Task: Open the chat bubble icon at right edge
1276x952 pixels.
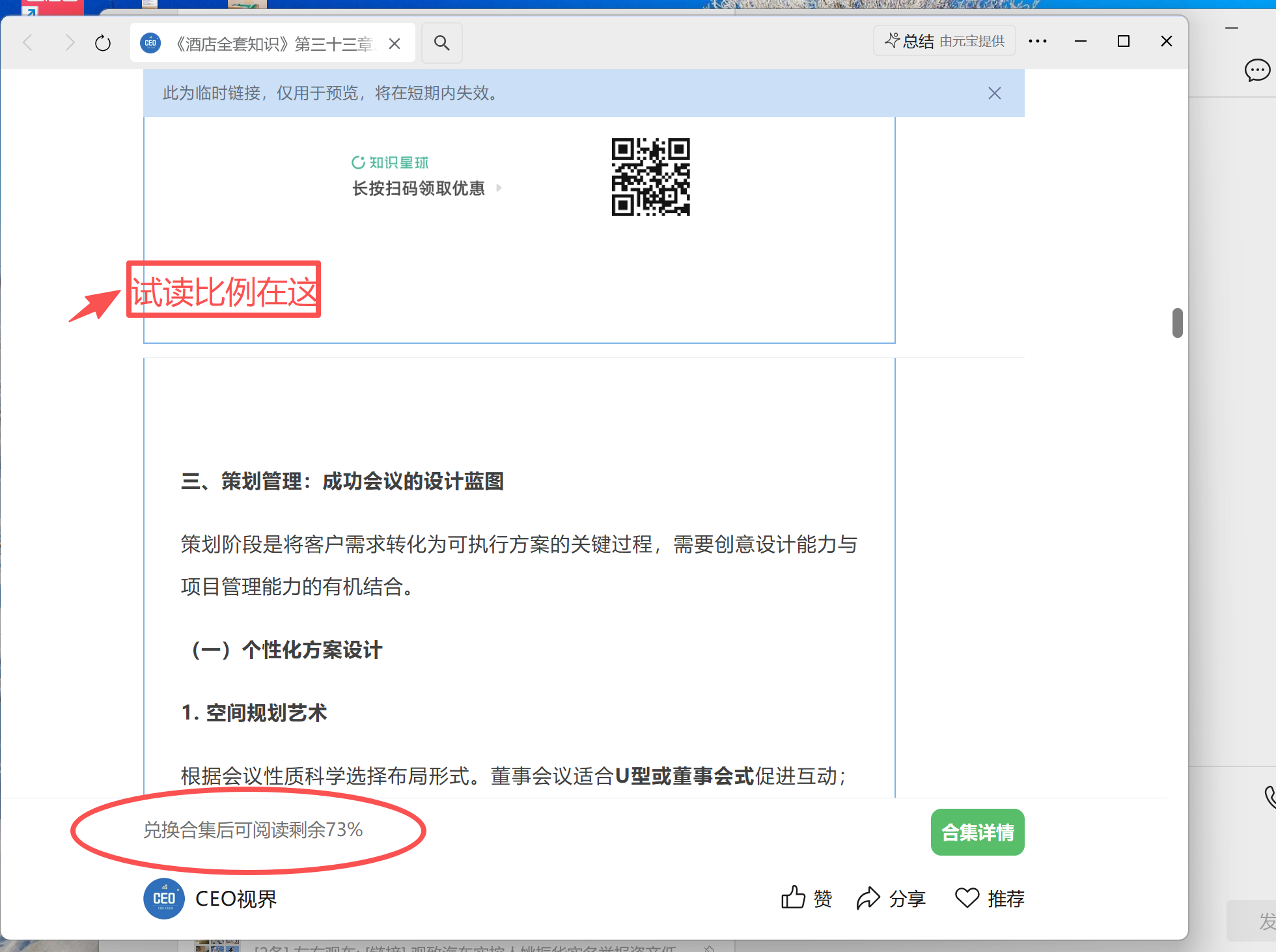Action: (x=1256, y=70)
